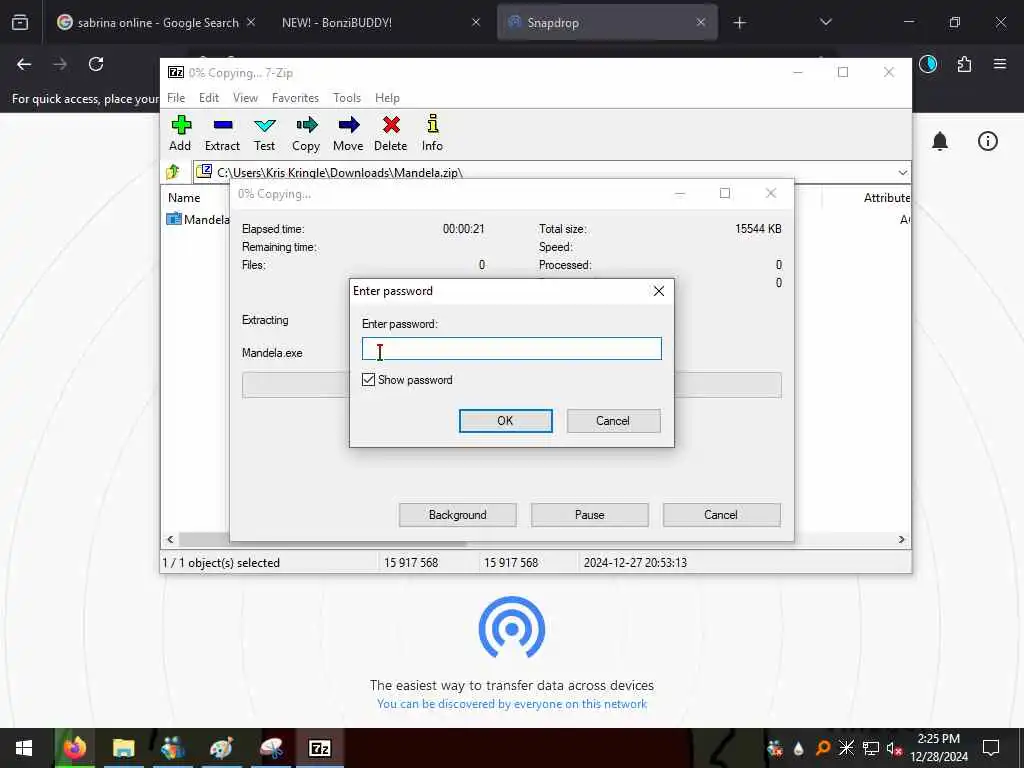Open the View menu in 7-Zip

pyautogui.click(x=245, y=98)
